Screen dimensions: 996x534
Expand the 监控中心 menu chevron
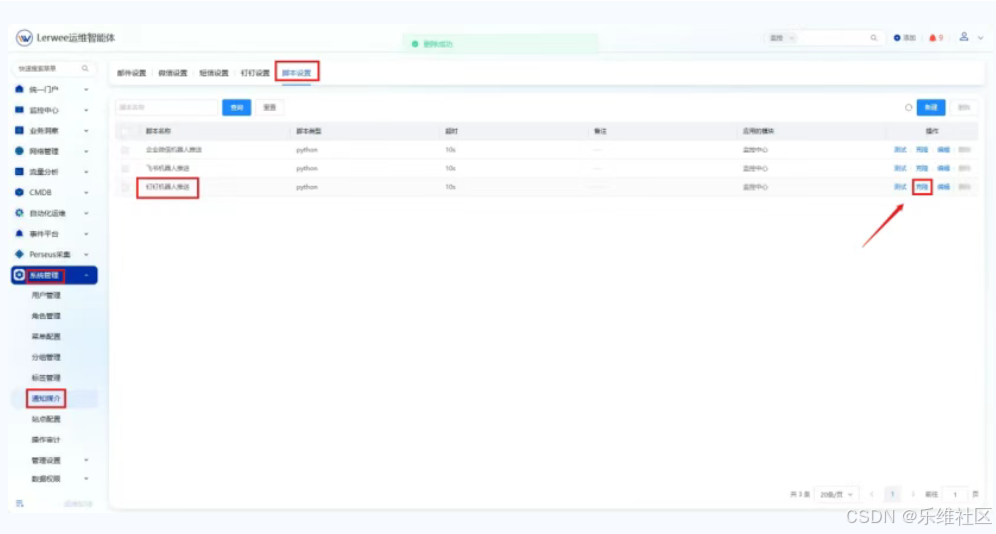click(x=86, y=110)
